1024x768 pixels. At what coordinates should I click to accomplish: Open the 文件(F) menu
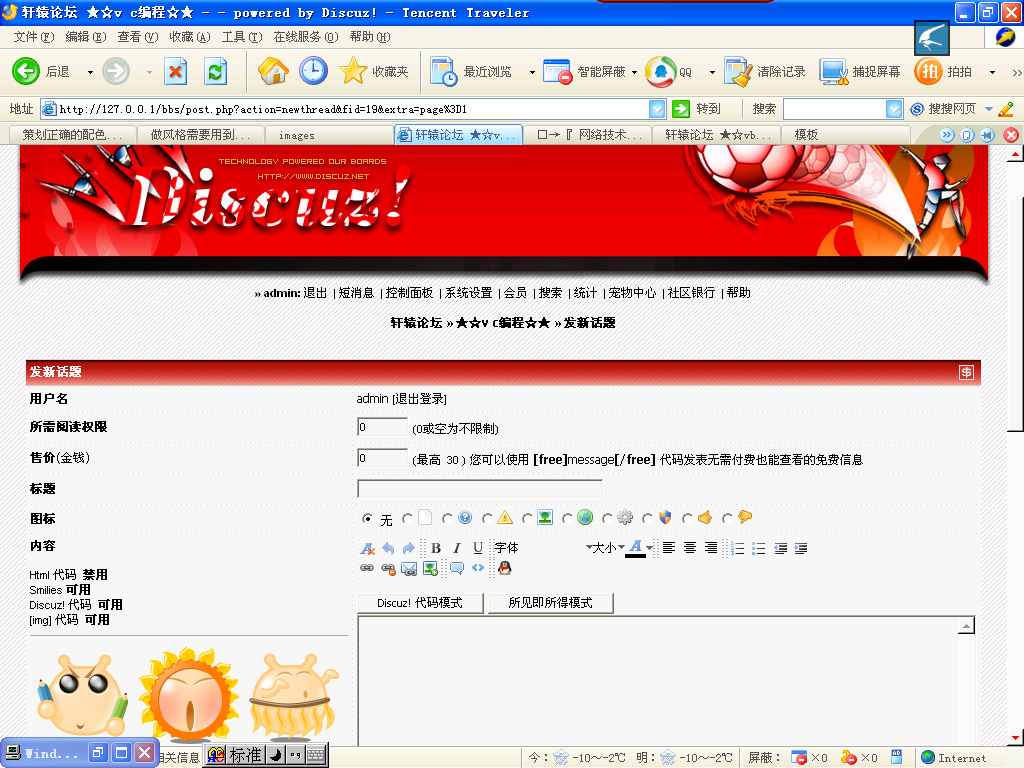pos(34,37)
